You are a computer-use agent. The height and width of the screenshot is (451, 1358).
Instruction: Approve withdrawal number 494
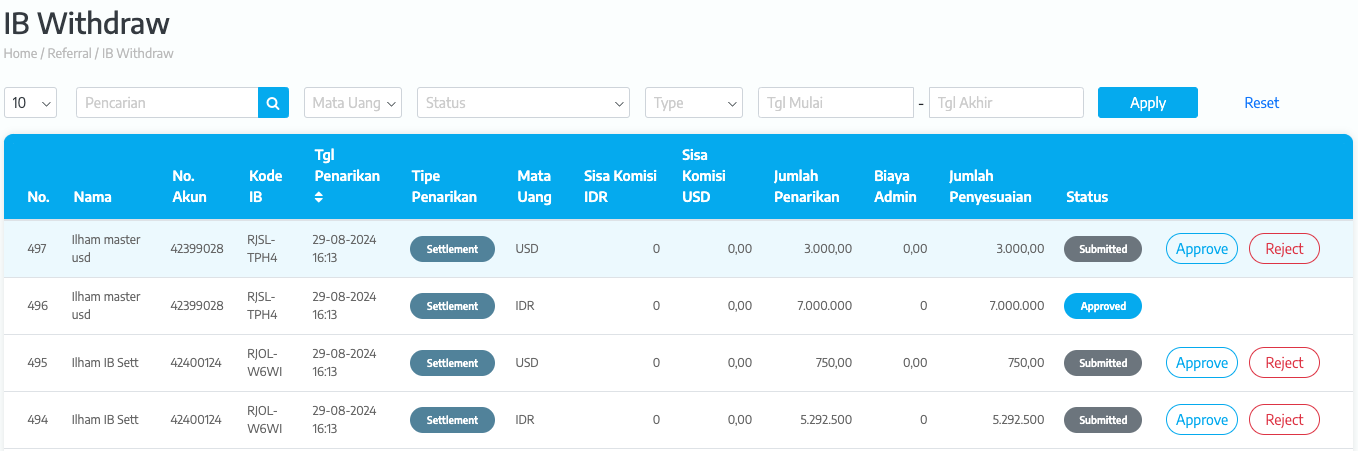coord(1201,420)
